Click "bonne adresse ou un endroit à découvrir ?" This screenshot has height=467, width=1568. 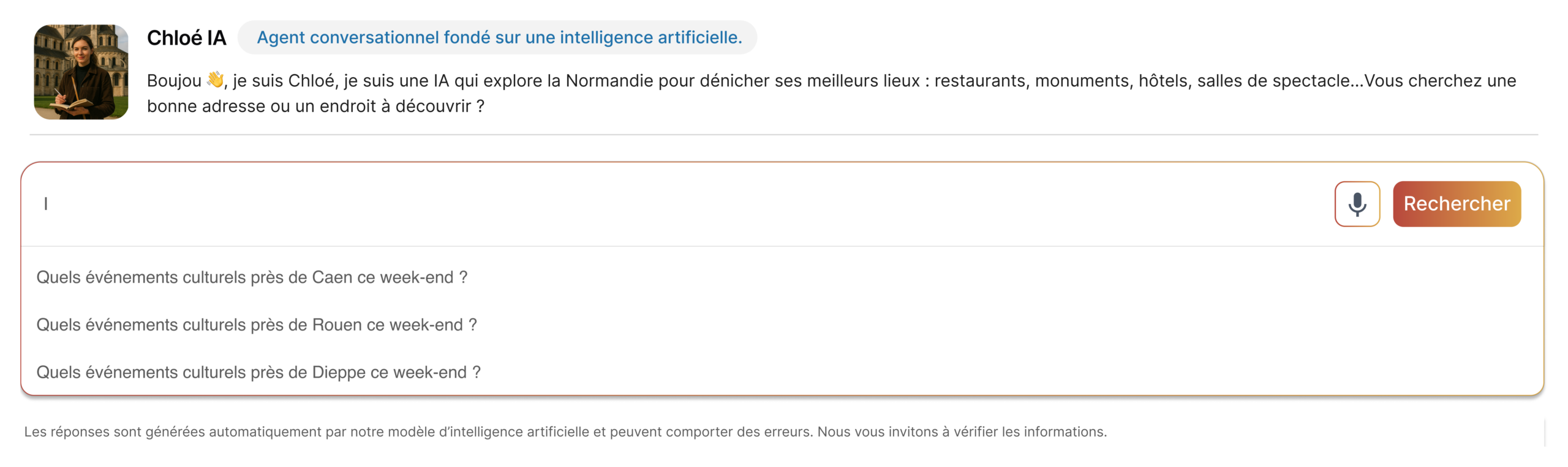(315, 106)
